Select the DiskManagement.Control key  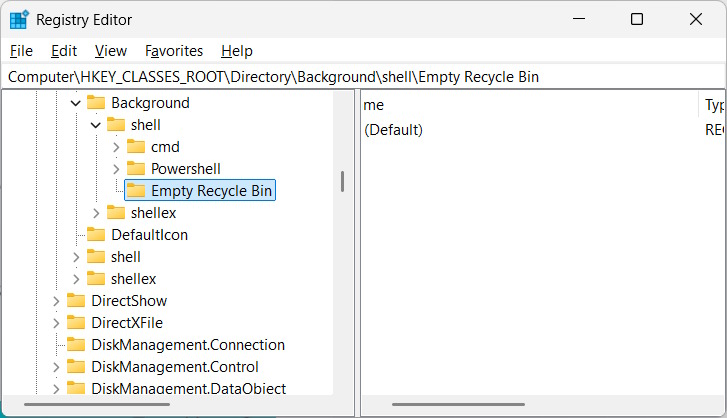(x=175, y=367)
